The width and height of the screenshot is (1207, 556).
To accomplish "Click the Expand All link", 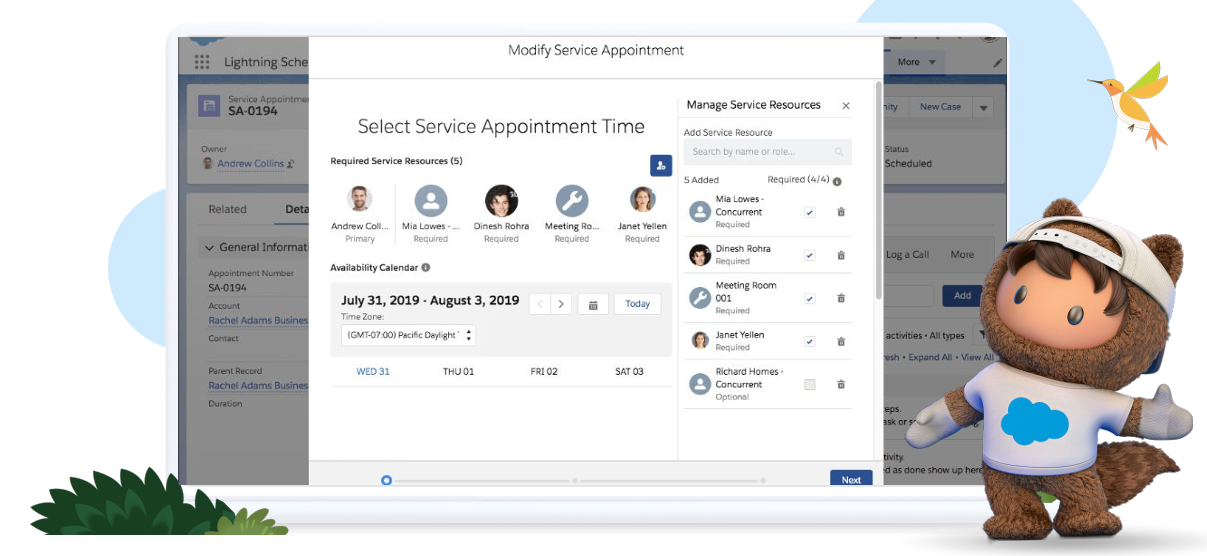I will tap(930, 357).
